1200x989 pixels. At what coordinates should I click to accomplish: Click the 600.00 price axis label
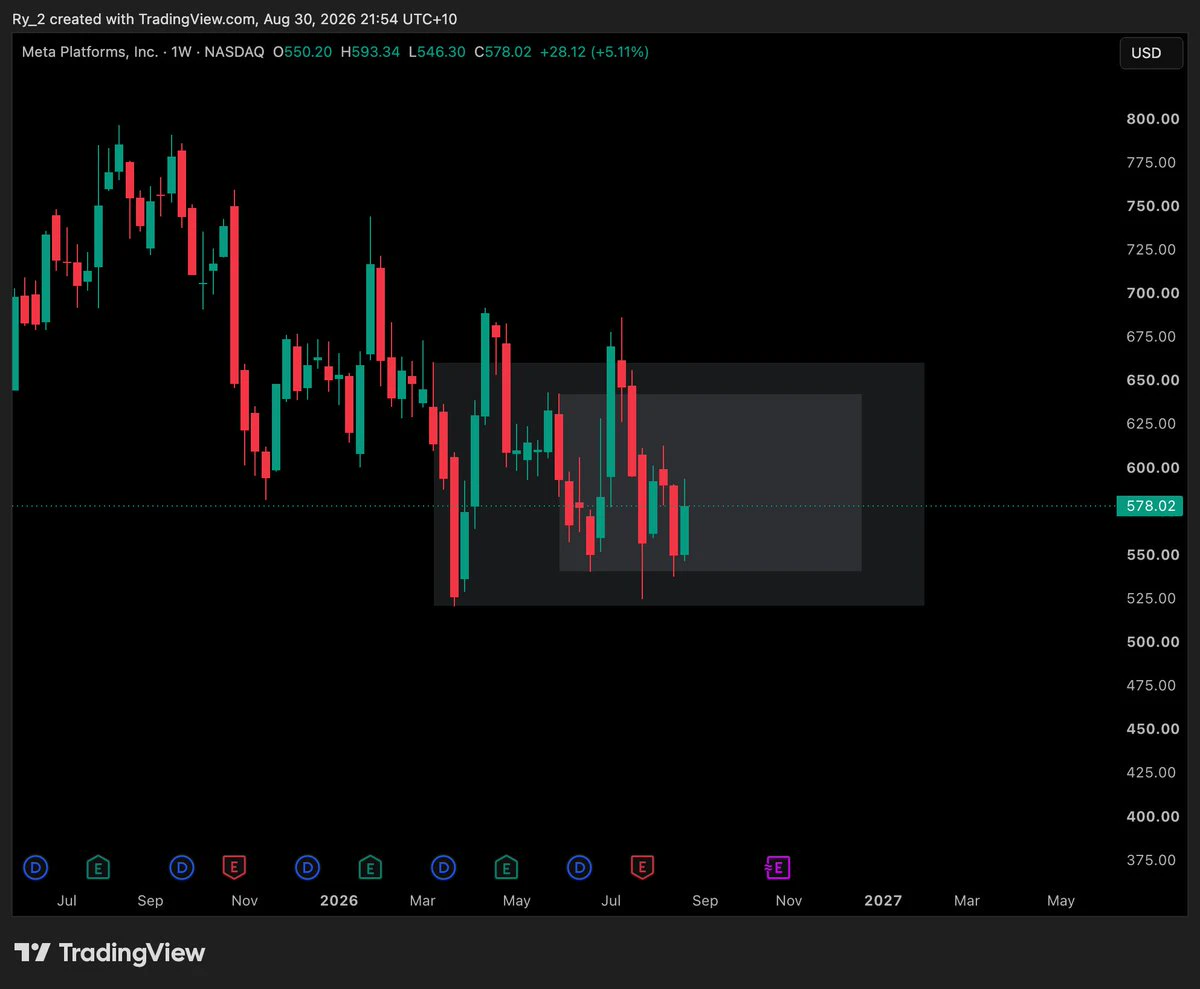coord(1152,468)
